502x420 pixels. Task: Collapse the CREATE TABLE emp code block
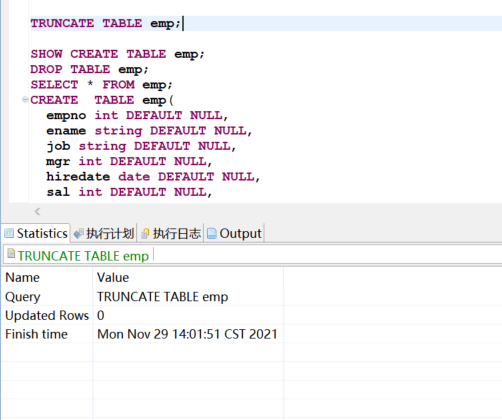(25, 99)
